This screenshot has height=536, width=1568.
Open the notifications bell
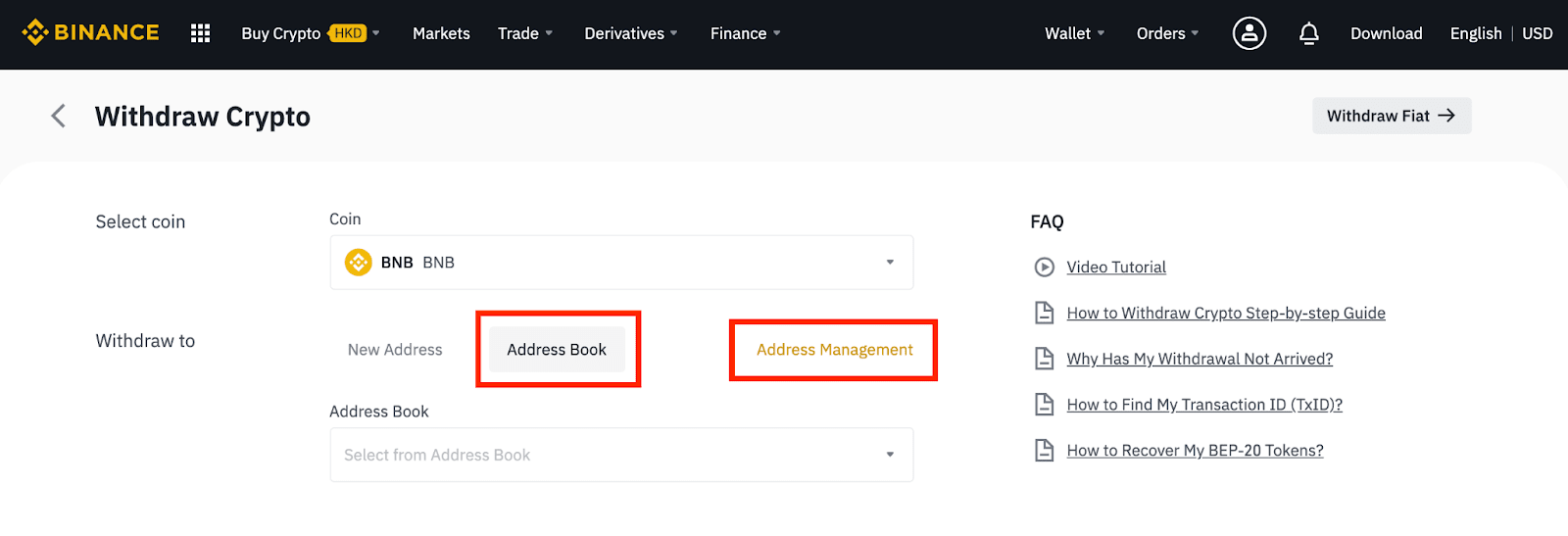pyautogui.click(x=1308, y=34)
